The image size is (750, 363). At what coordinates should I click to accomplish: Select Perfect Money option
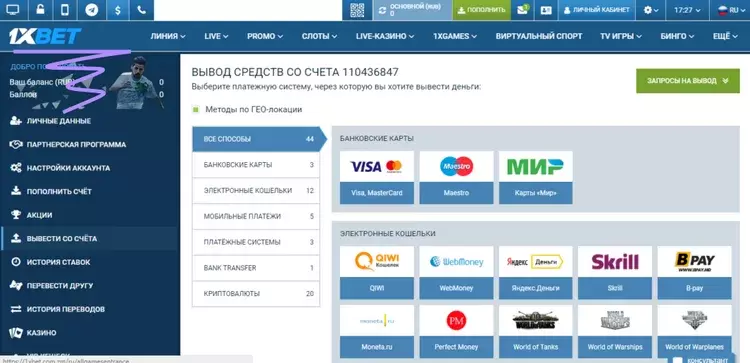pos(456,331)
